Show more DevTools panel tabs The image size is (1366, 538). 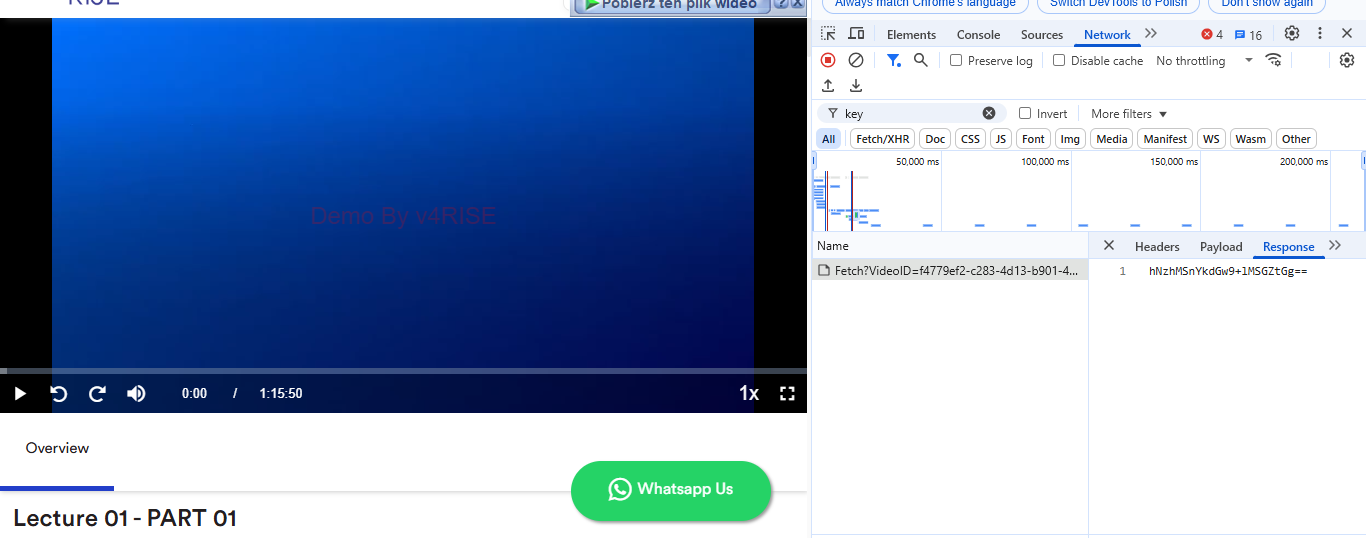(x=1151, y=34)
